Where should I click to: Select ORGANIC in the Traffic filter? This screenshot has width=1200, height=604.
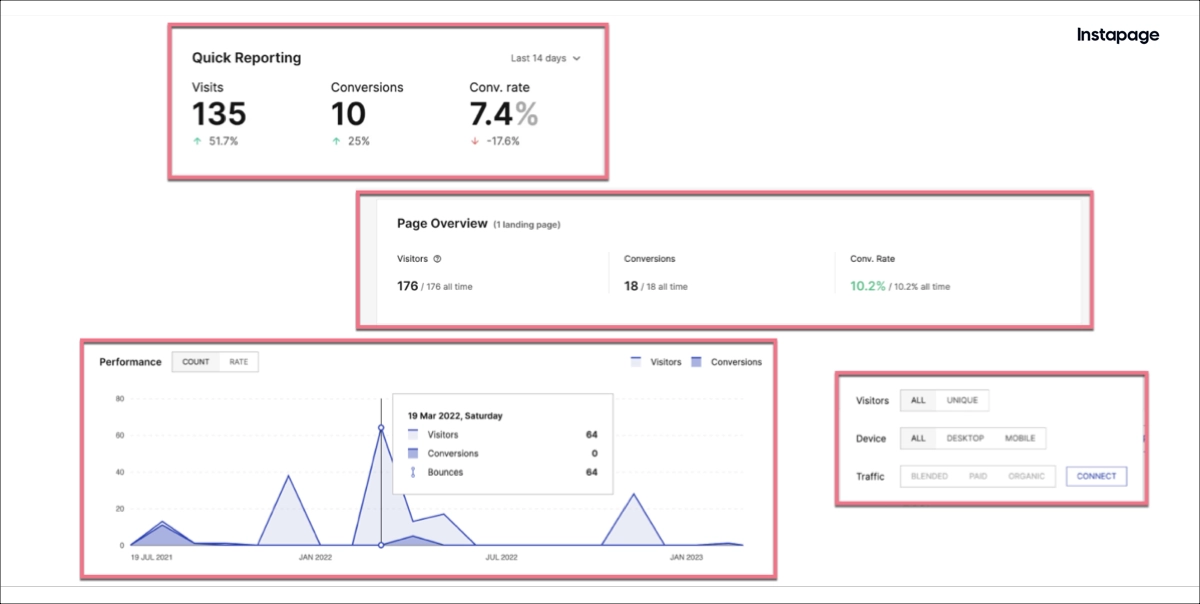(1026, 476)
